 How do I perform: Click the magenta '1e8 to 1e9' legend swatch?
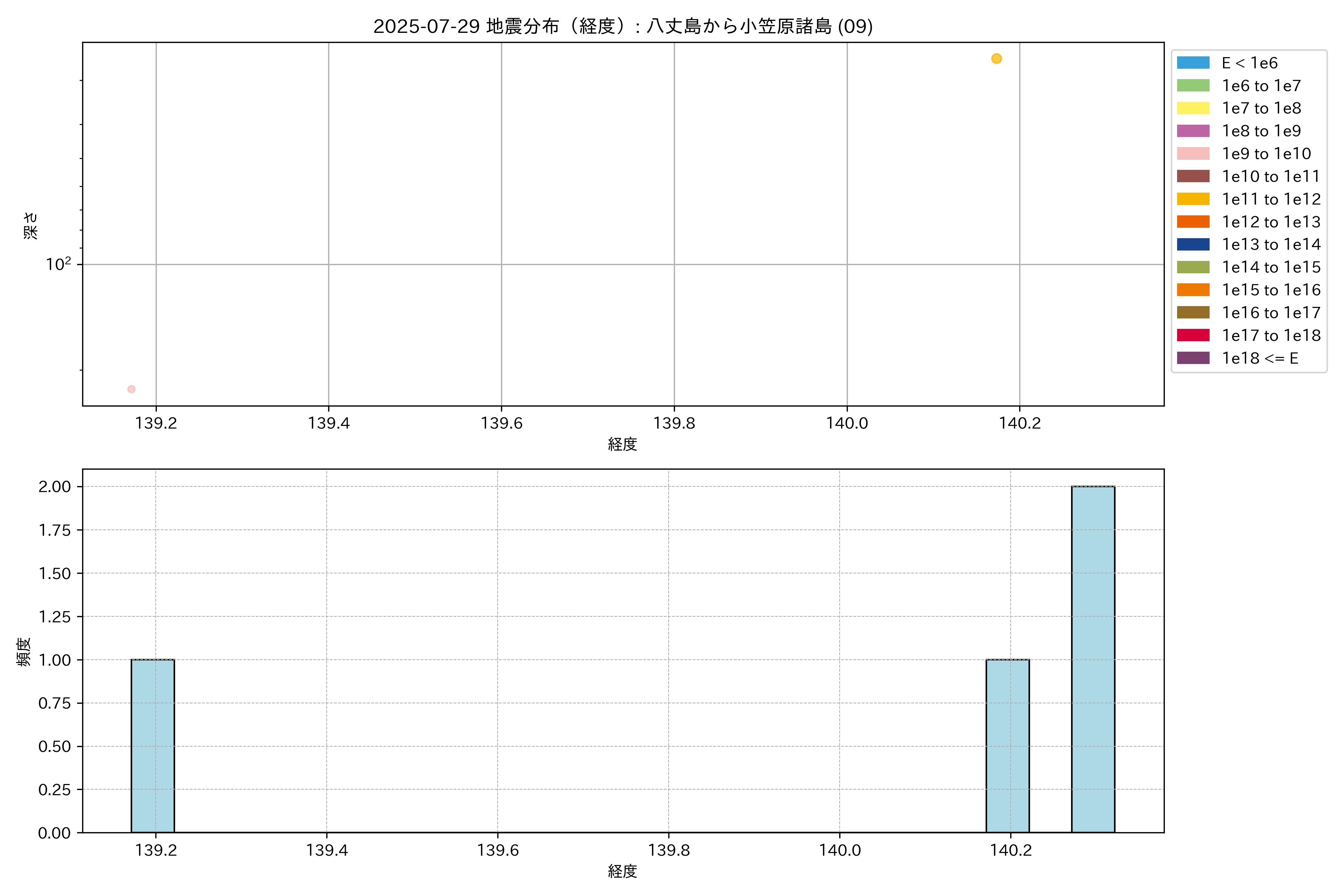(1193, 131)
